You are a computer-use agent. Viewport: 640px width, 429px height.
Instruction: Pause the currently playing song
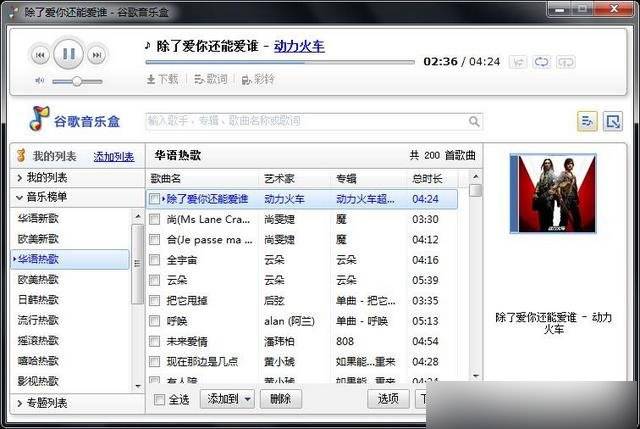tap(68, 54)
